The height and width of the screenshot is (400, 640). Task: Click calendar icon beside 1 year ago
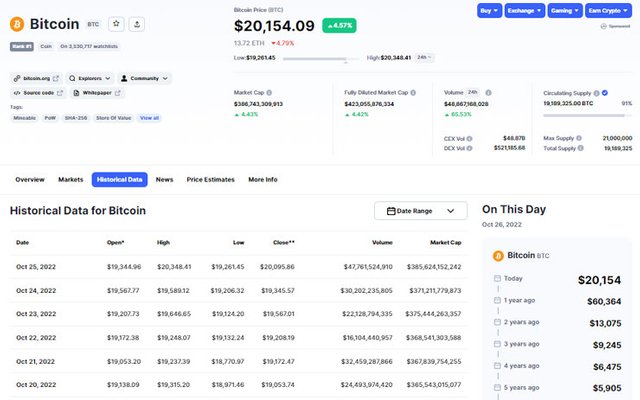(x=497, y=300)
